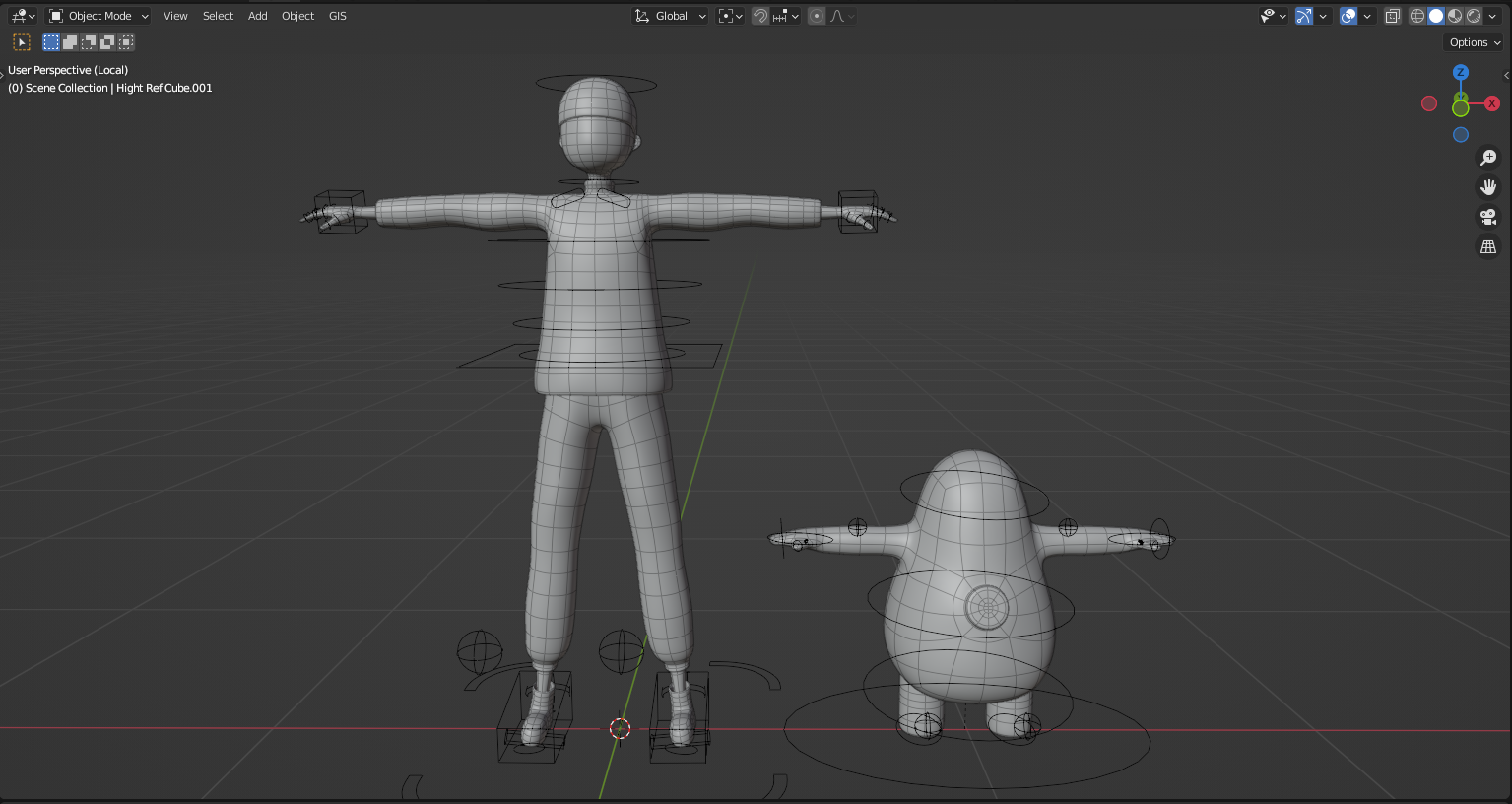Expand the toolbar arrow at left edge

tap(3, 75)
